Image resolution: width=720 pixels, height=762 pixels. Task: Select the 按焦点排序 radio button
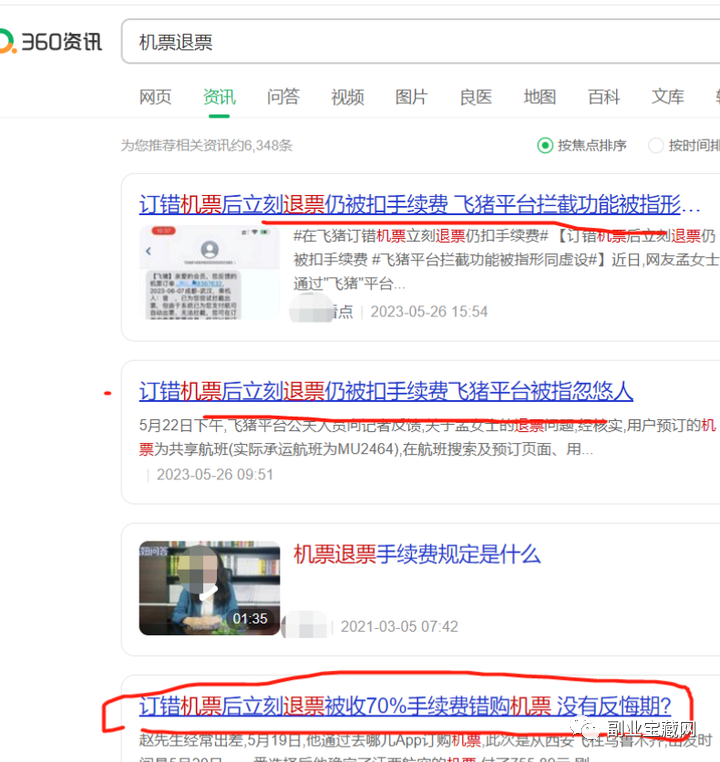545,145
